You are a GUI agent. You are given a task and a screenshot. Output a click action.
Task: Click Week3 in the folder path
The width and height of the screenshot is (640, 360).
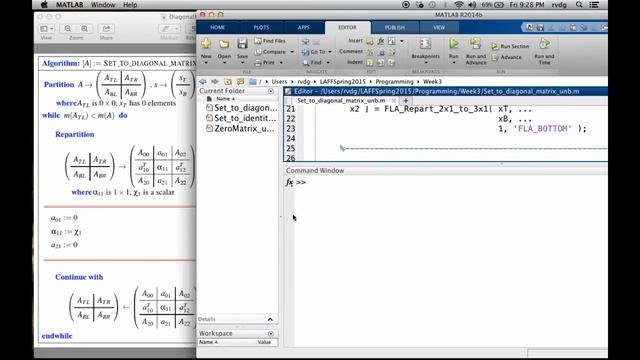tap(432, 82)
